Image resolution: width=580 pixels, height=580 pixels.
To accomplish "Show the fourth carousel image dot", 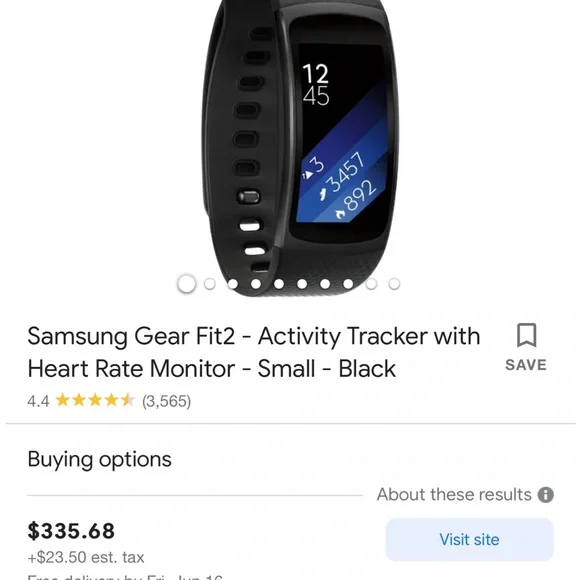I will click(x=256, y=284).
